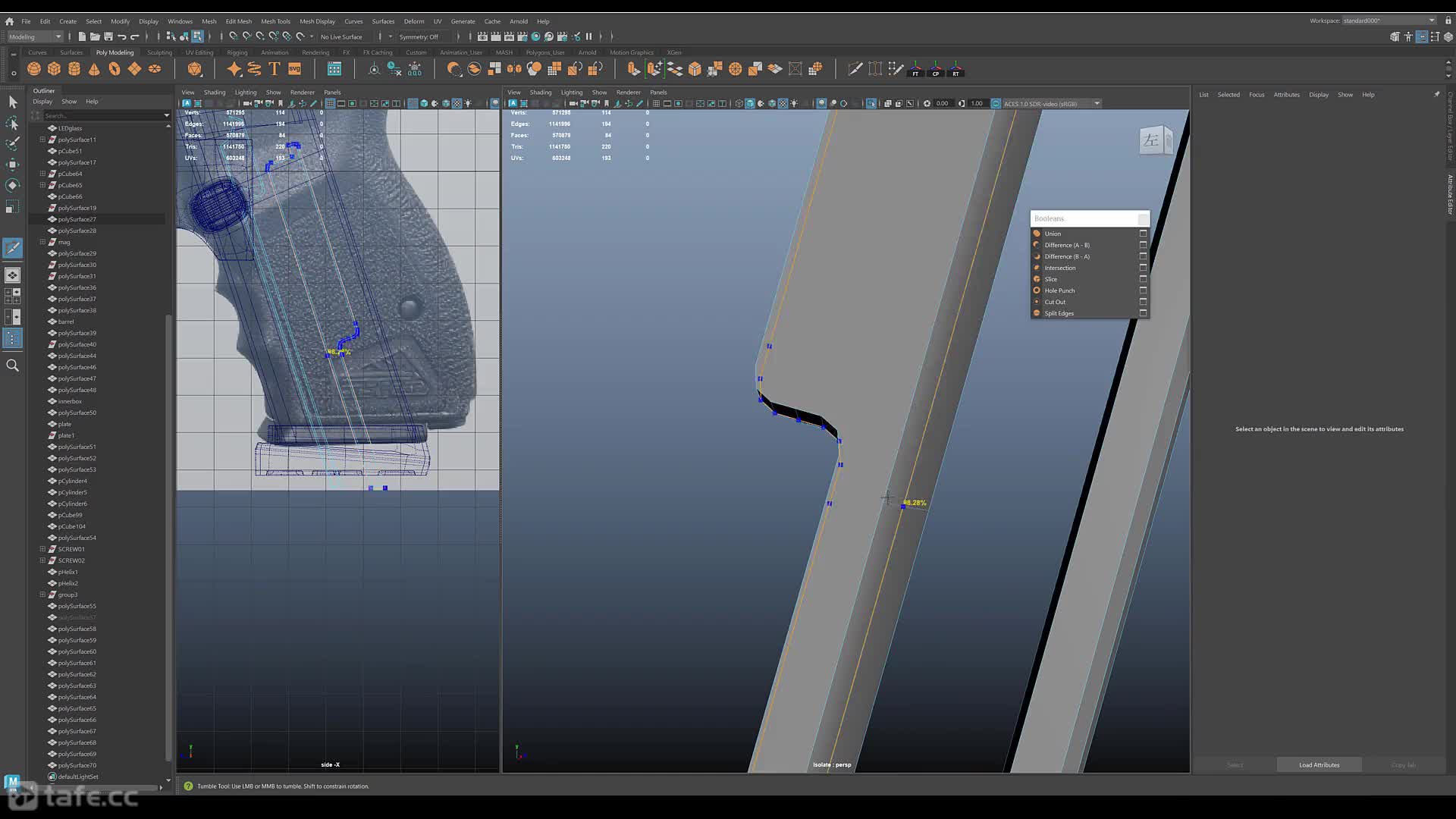Viewport: 1456px width, 819px height.
Task: Open the Modeling menu set dropdown
Action: [35, 36]
